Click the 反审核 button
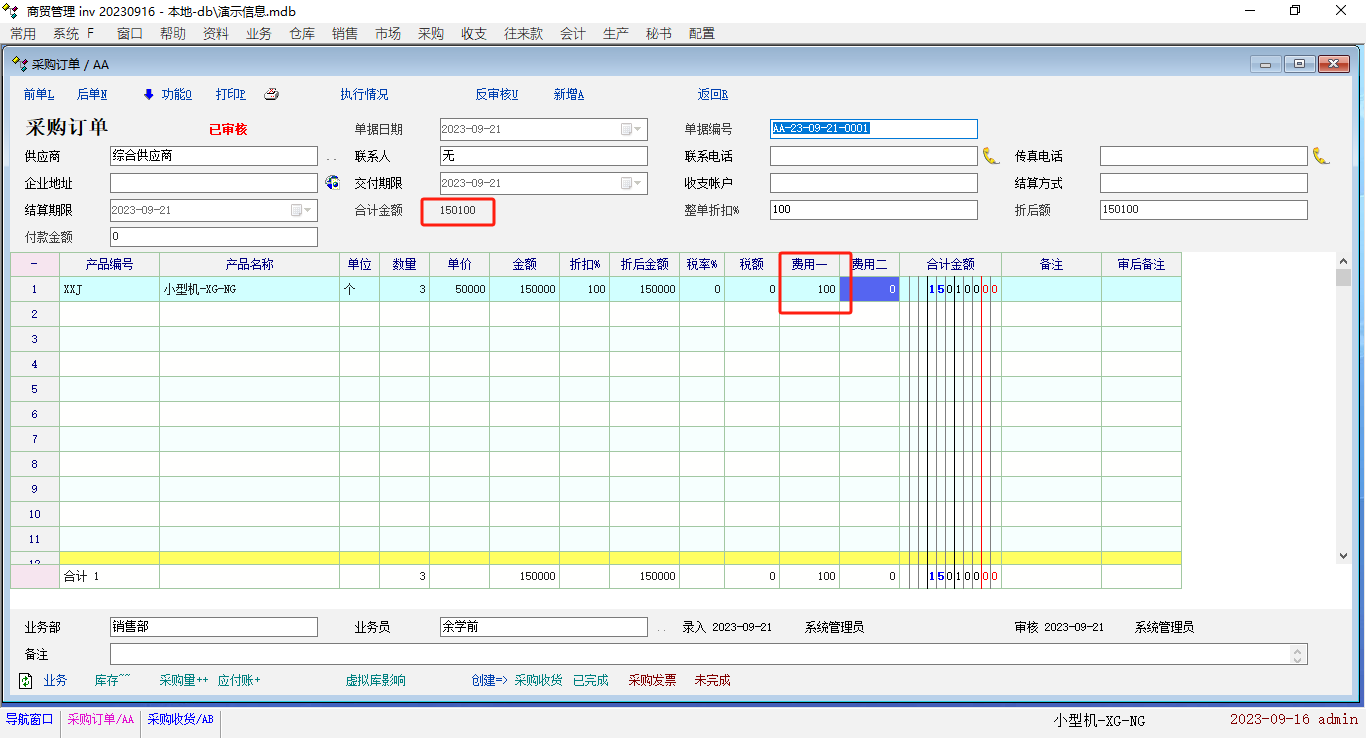 pos(496,95)
